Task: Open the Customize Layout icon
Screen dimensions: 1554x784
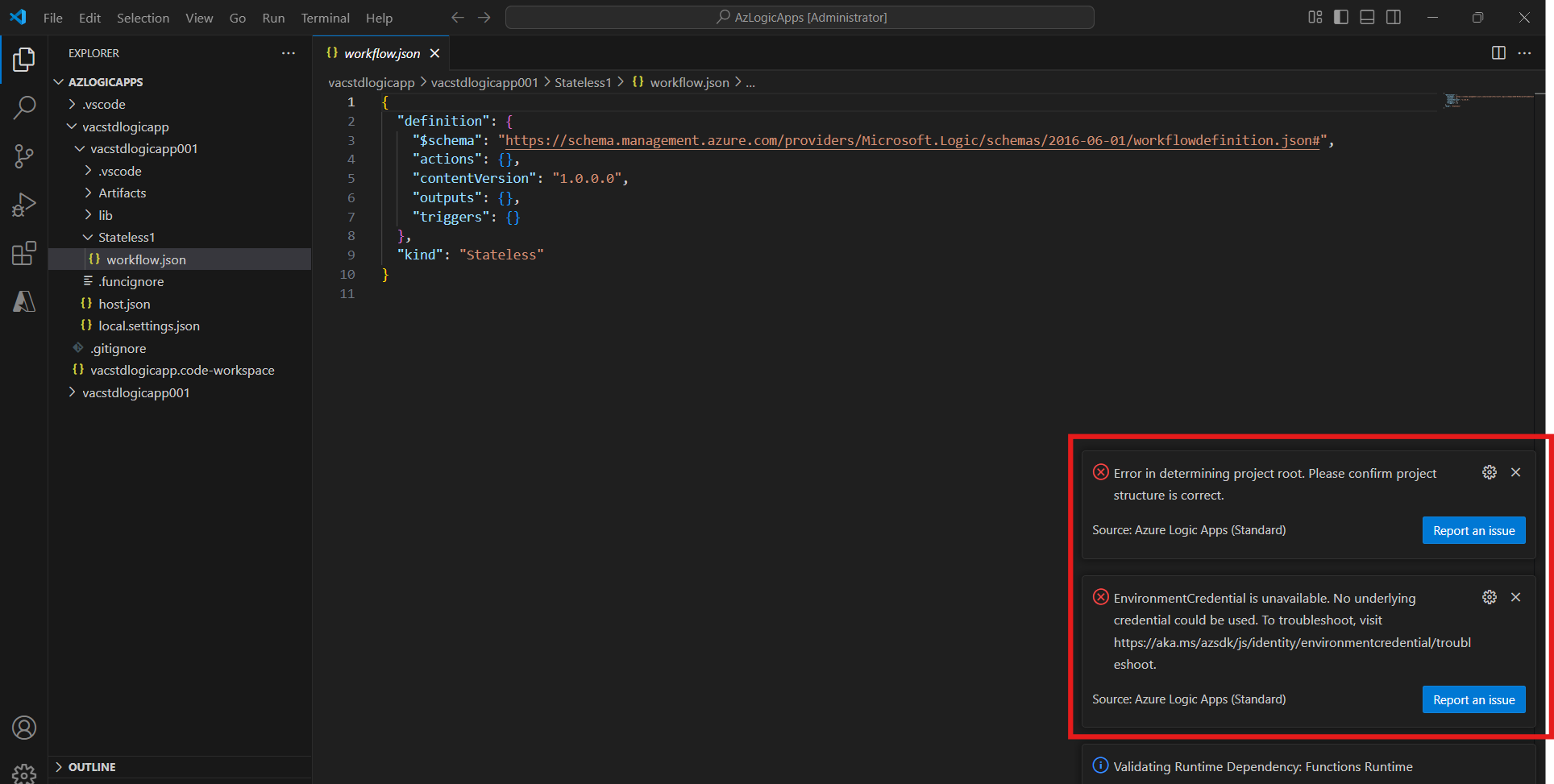Action: tap(1315, 17)
